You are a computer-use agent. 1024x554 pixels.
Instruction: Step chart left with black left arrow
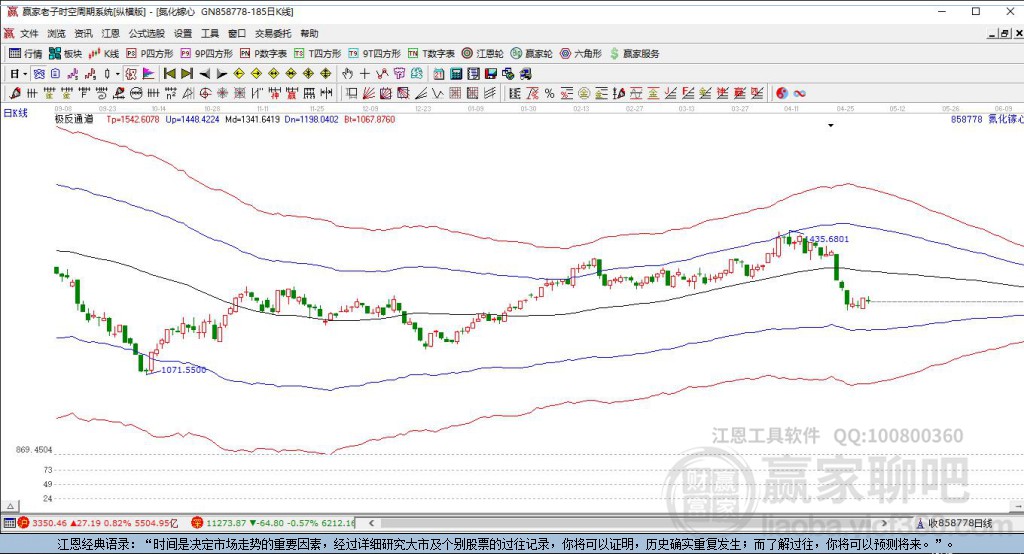point(204,74)
